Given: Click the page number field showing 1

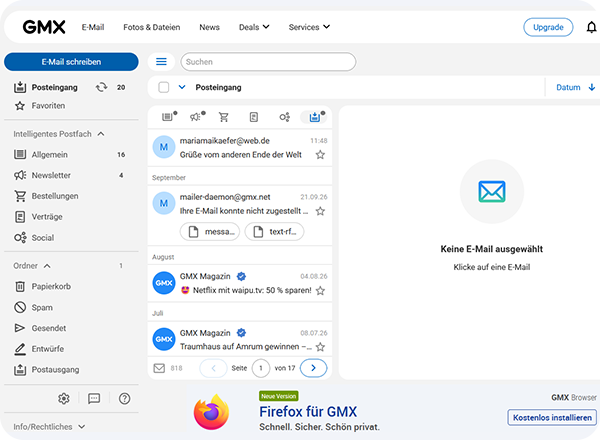Looking at the screenshot, I should point(261,368).
